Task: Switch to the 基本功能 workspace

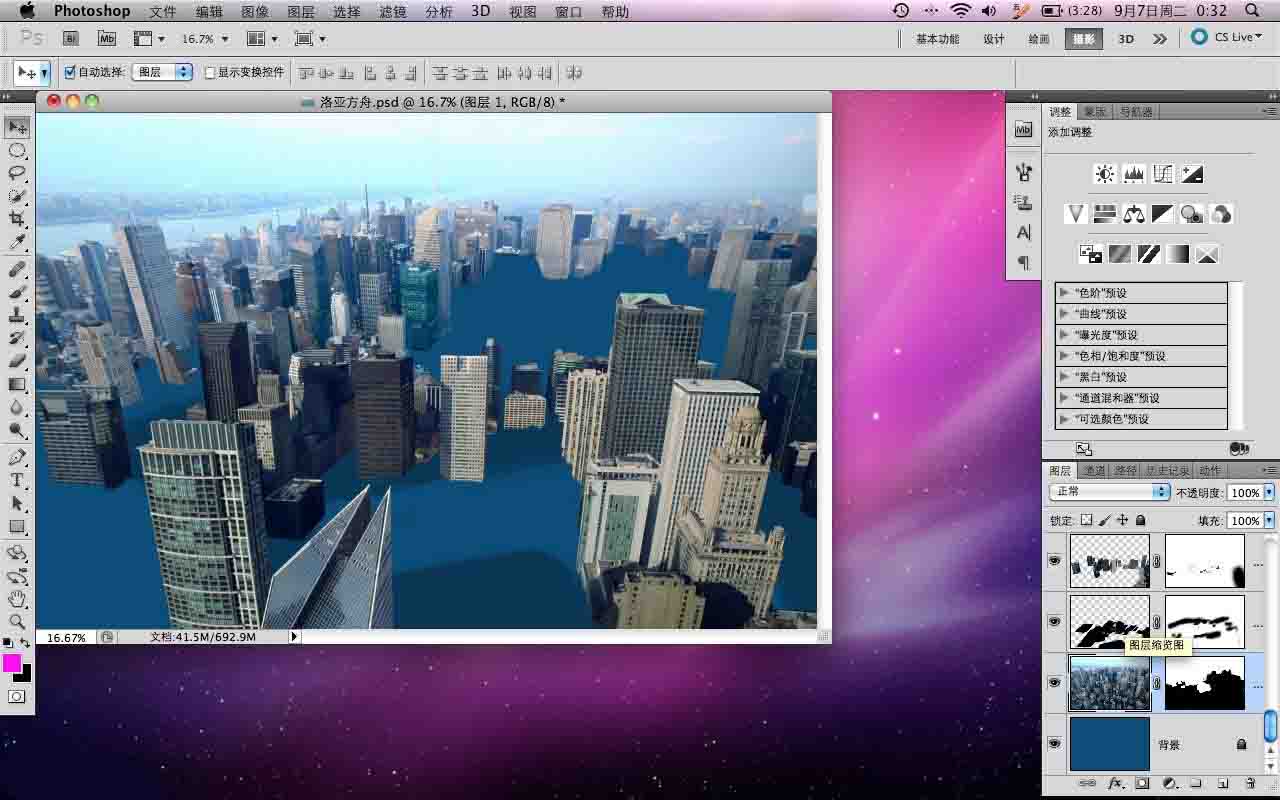Action: point(937,39)
